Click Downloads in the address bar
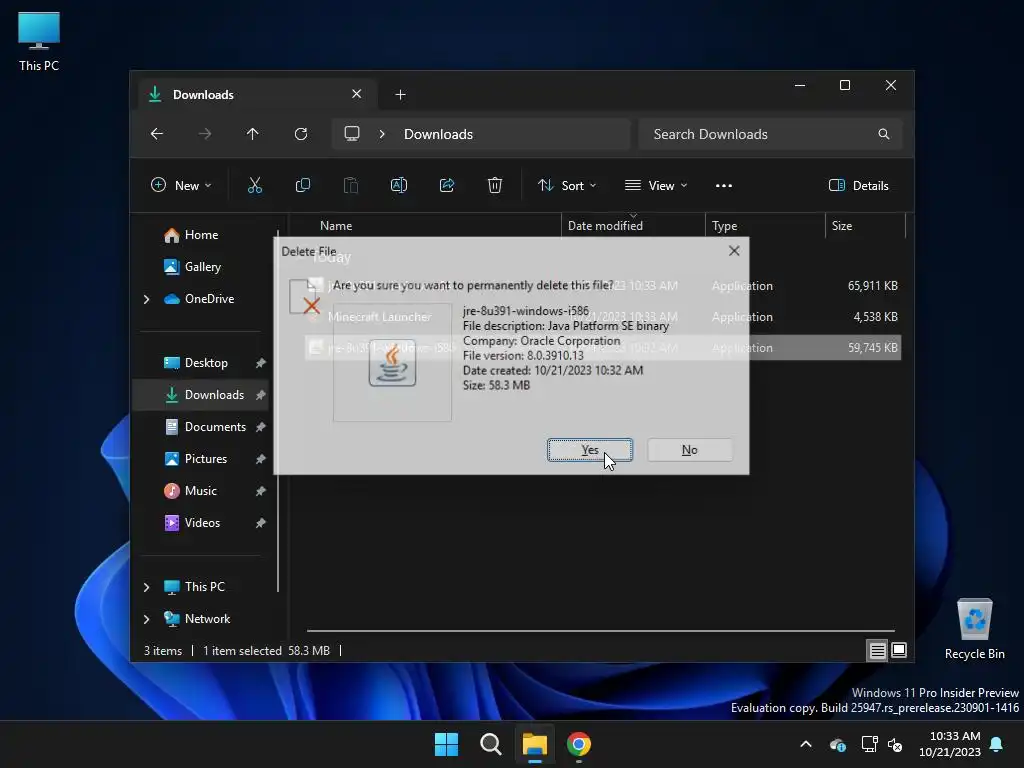Screen dimensions: 1024x768 click(438, 134)
